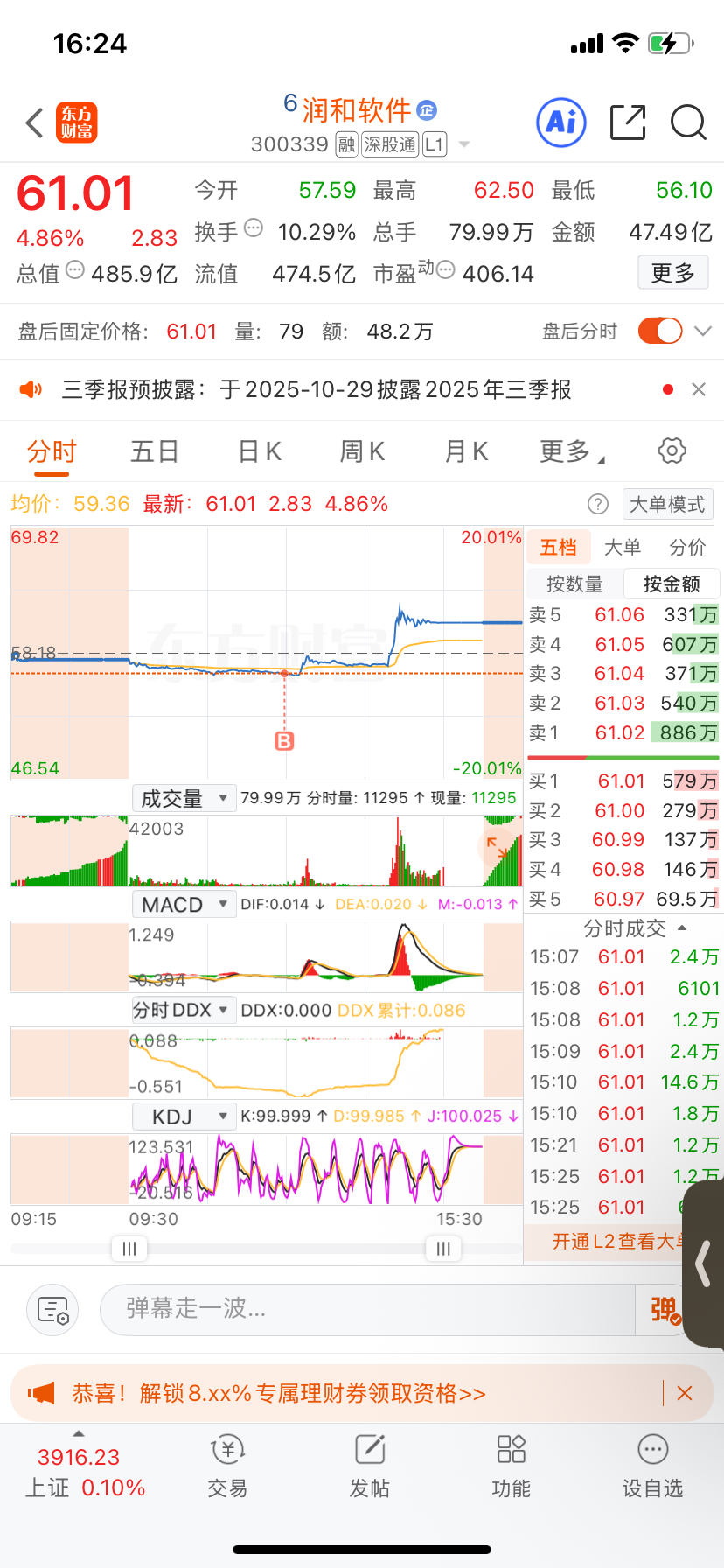Open the KDJ indicator dropdown
The height and width of the screenshot is (1568, 724).
pyautogui.click(x=184, y=1116)
